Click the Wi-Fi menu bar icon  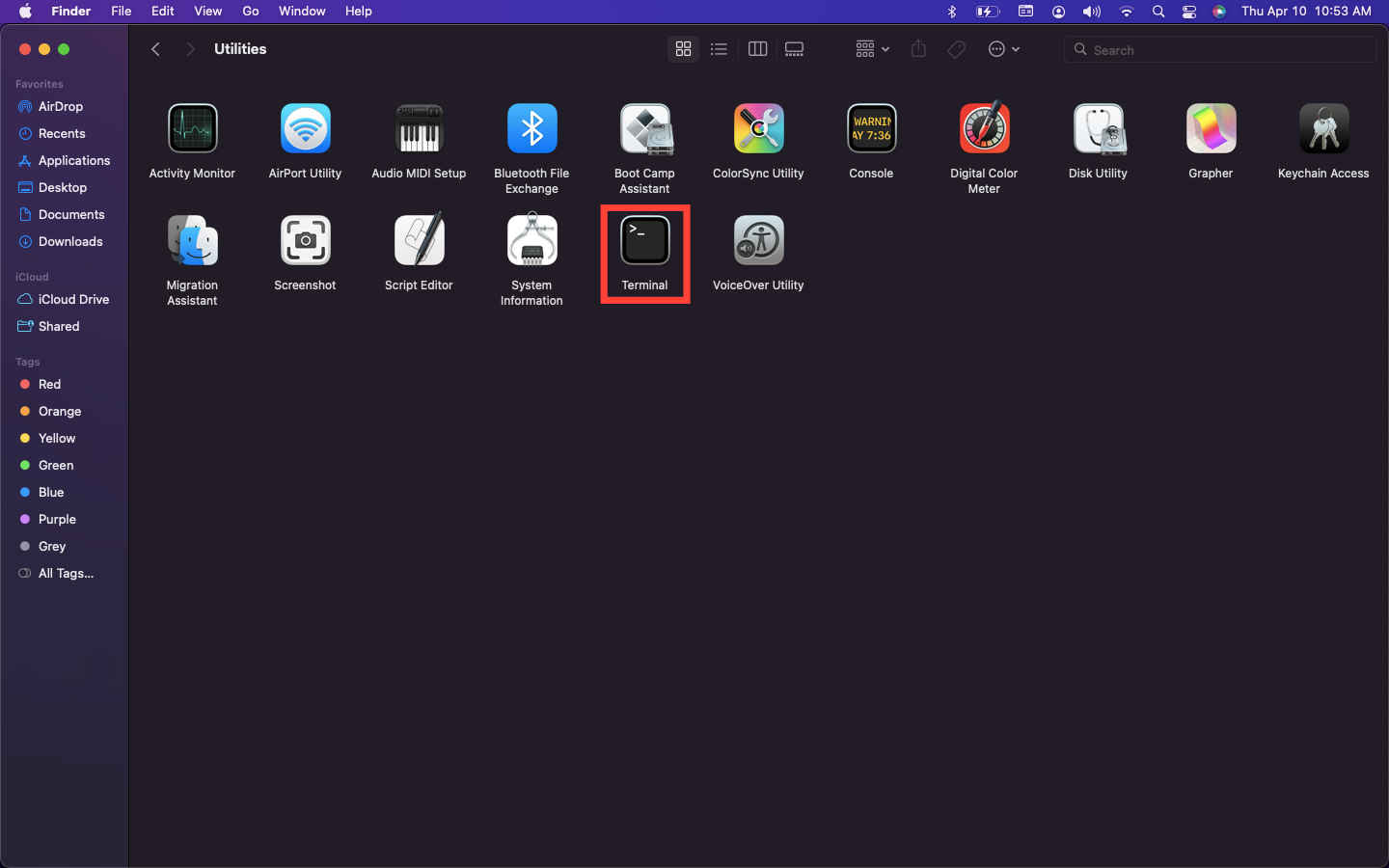click(x=1126, y=12)
